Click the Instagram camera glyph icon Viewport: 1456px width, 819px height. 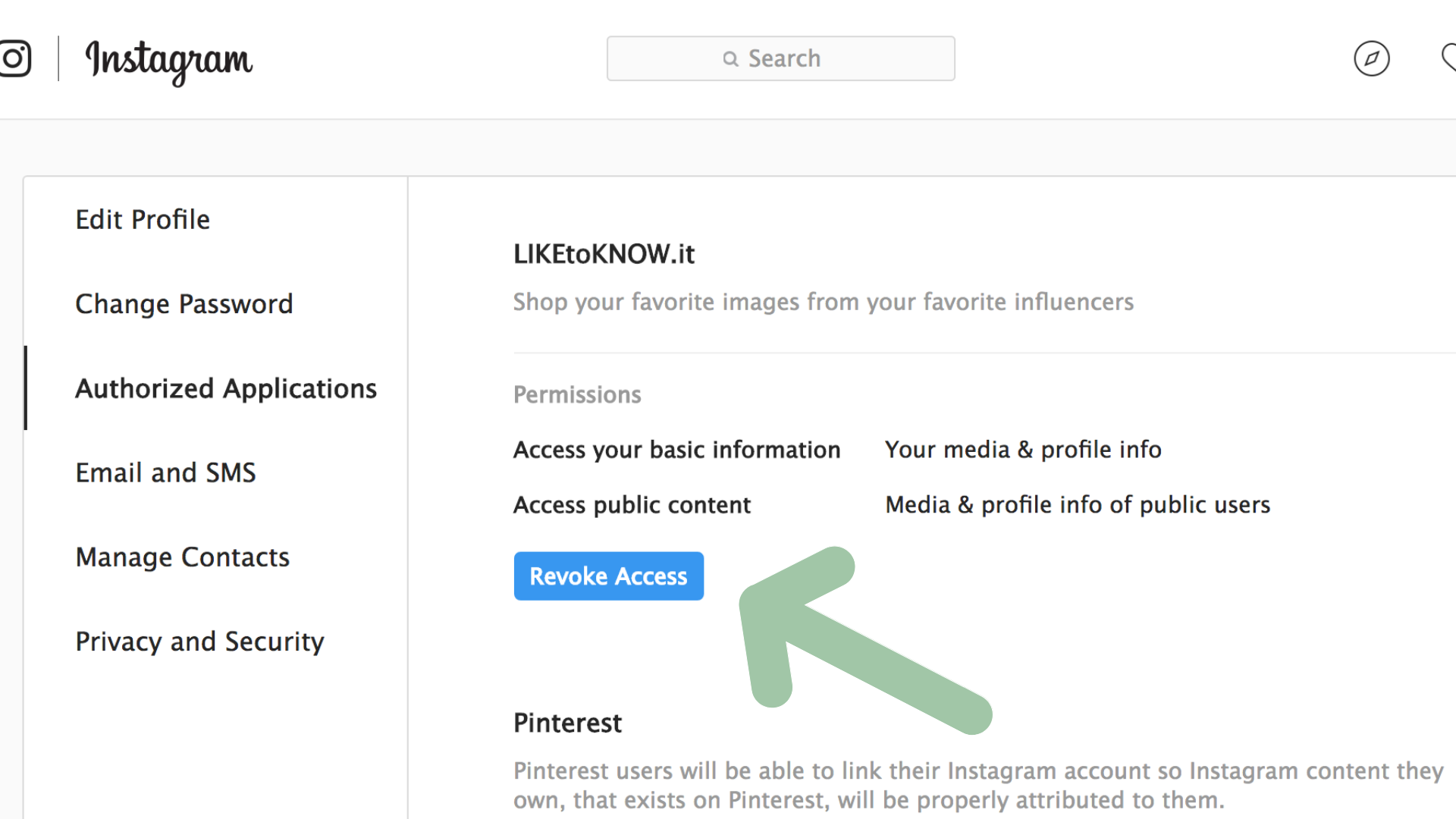pyautogui.click(x=14, y=58)
